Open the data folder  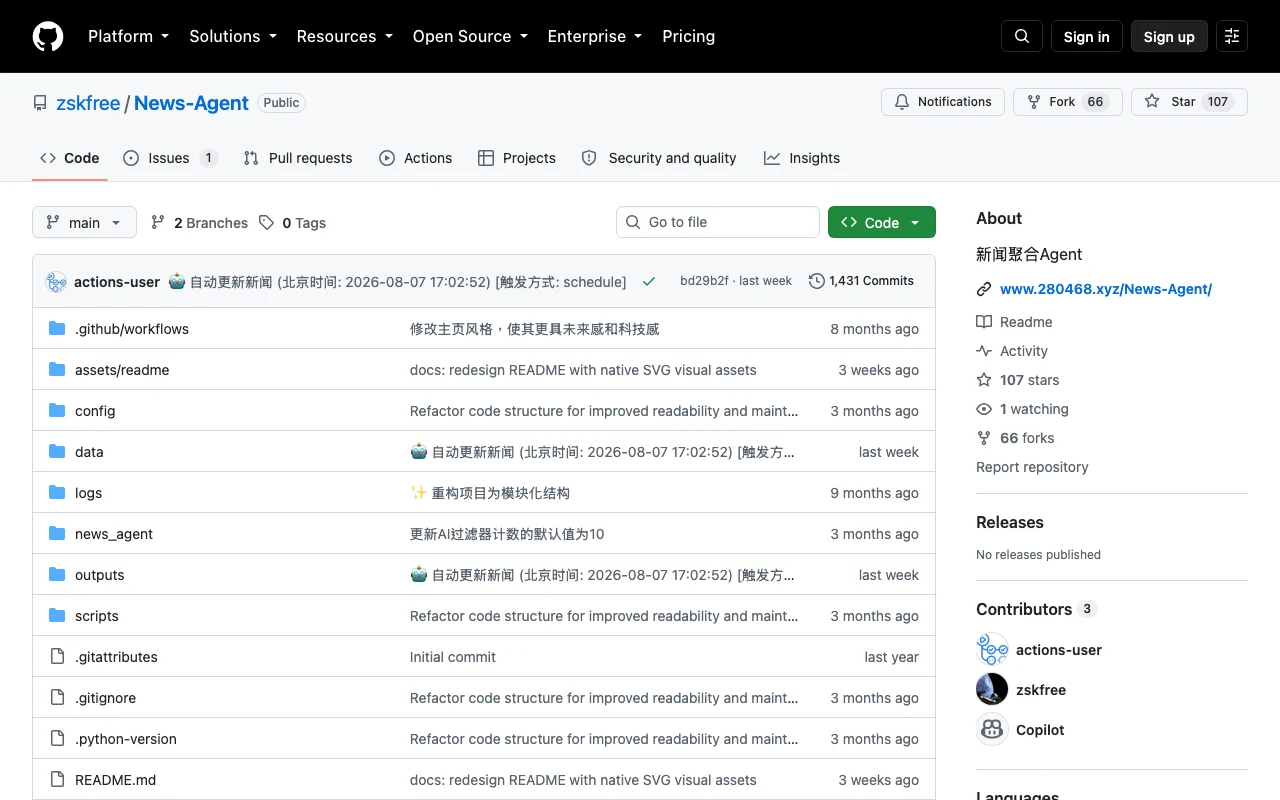[89, 452]
